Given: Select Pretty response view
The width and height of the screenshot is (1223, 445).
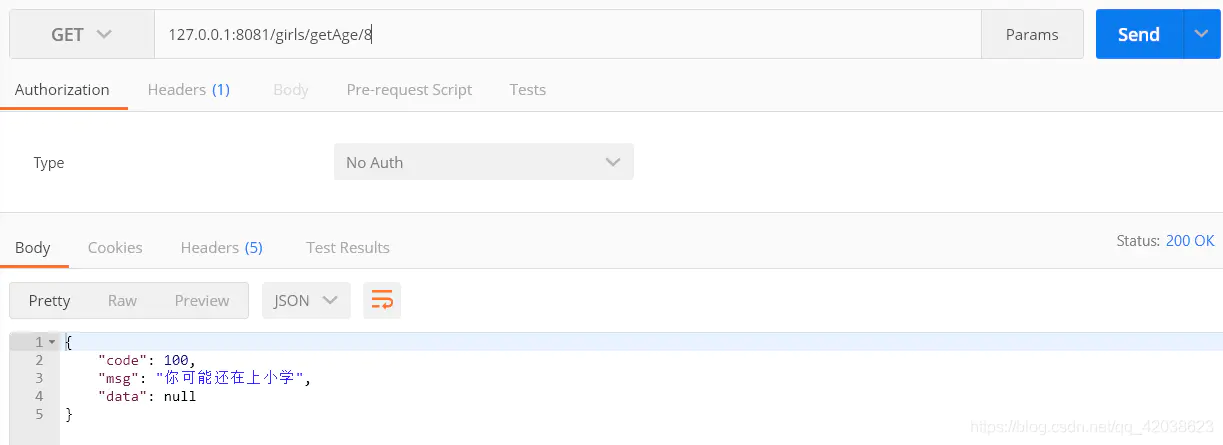Looking at the screenshot, I should 50,300.
